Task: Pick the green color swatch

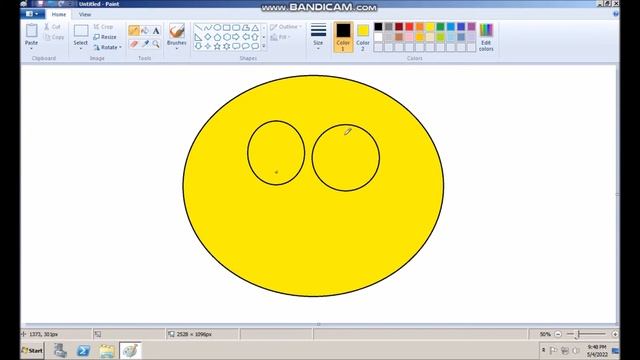Action: (x=440, y=27)
